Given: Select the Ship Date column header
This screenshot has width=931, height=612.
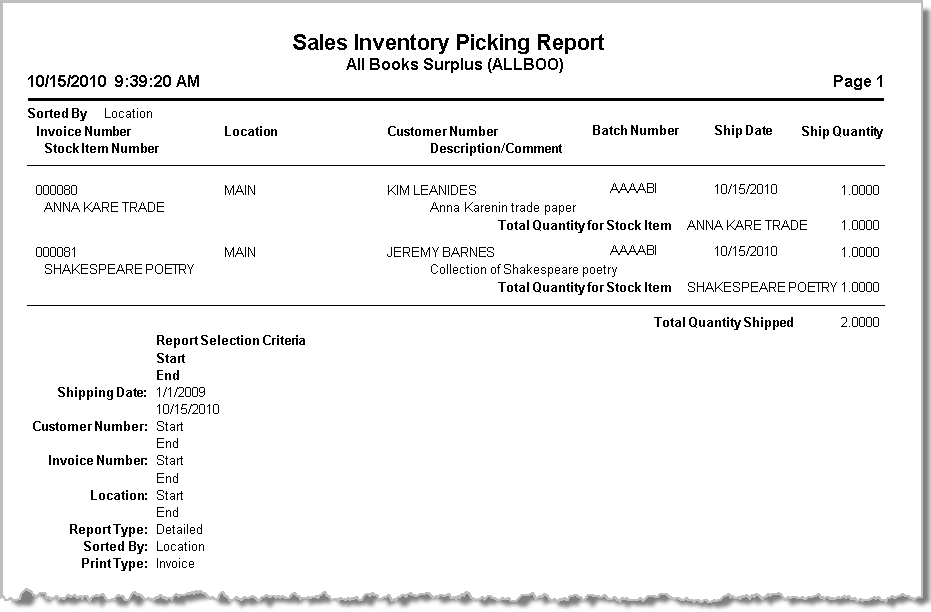Looking at the screenshot, I should tap(743, 130).
